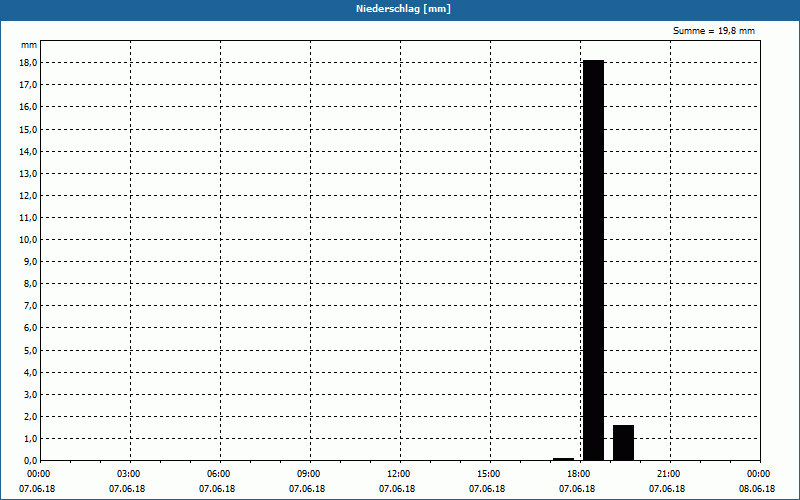Image resolution: width=800 pixels, height=500 pixels.
Task: Click the 18,0 y-axis label
Action: pos(29,63)
